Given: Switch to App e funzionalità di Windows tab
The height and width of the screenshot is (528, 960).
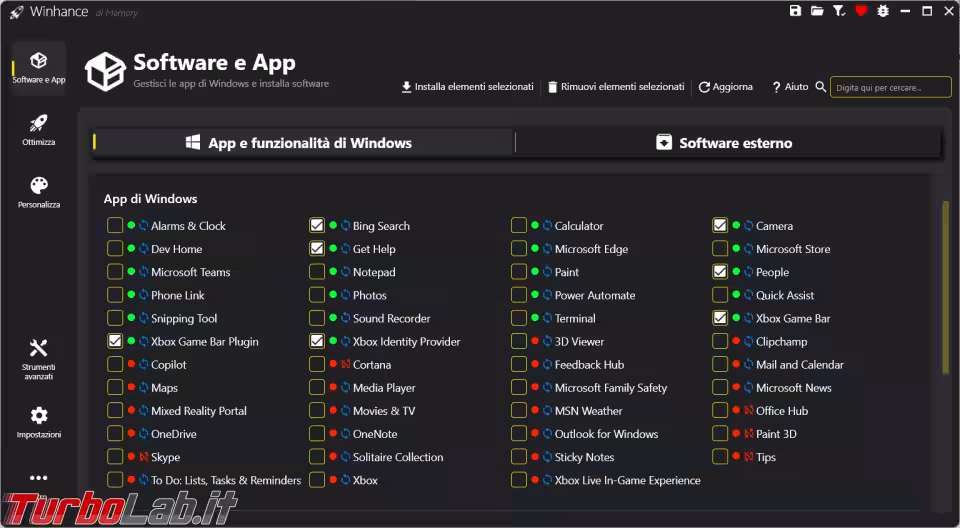Looking at the screenshot, I should [300, 143].
